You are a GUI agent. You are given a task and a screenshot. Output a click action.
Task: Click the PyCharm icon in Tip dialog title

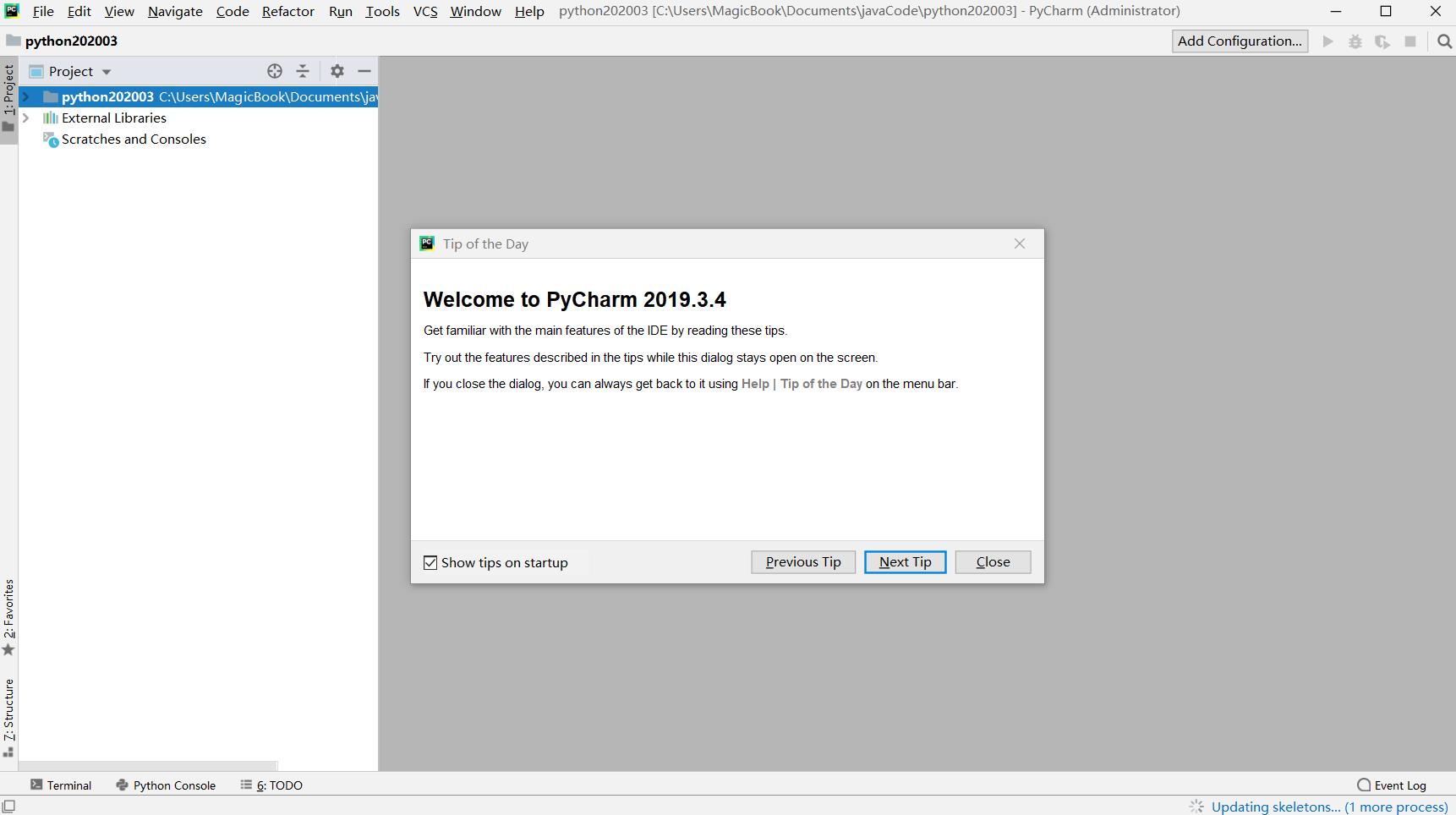[427, 243]
